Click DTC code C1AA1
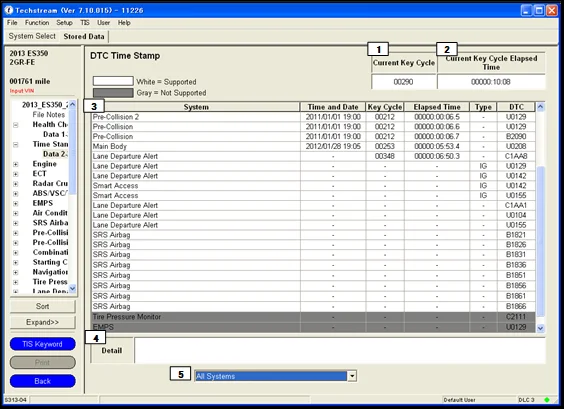This screenshot has height=409, width=564. pyautogui.click(x=516, y=205)
